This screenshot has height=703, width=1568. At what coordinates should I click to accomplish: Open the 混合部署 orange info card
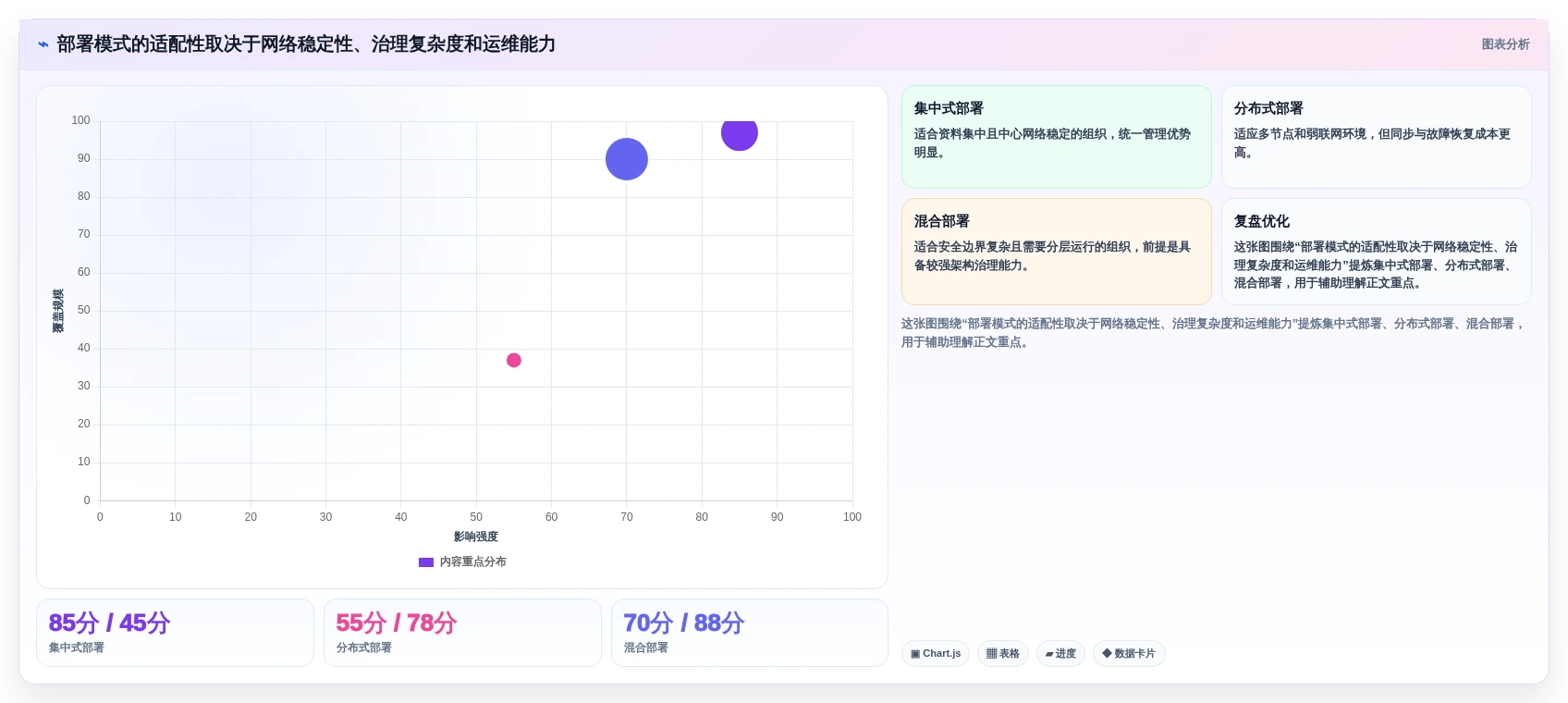tap(1057, 252)
